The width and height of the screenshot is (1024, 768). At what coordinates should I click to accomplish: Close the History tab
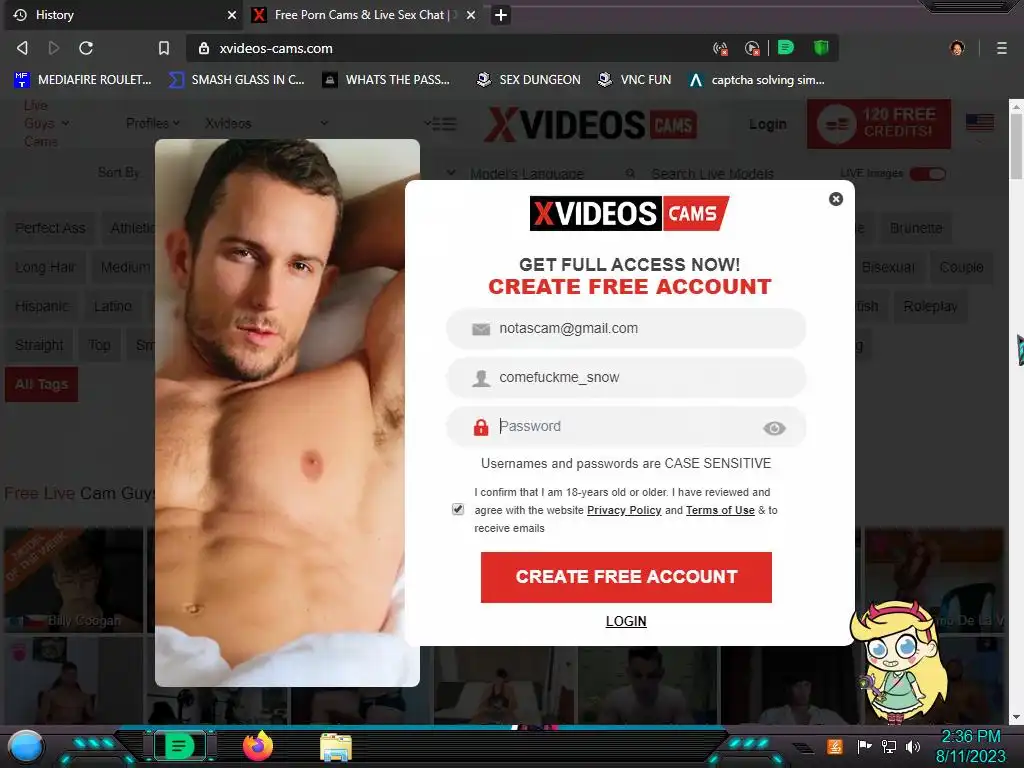click(231, 15)
